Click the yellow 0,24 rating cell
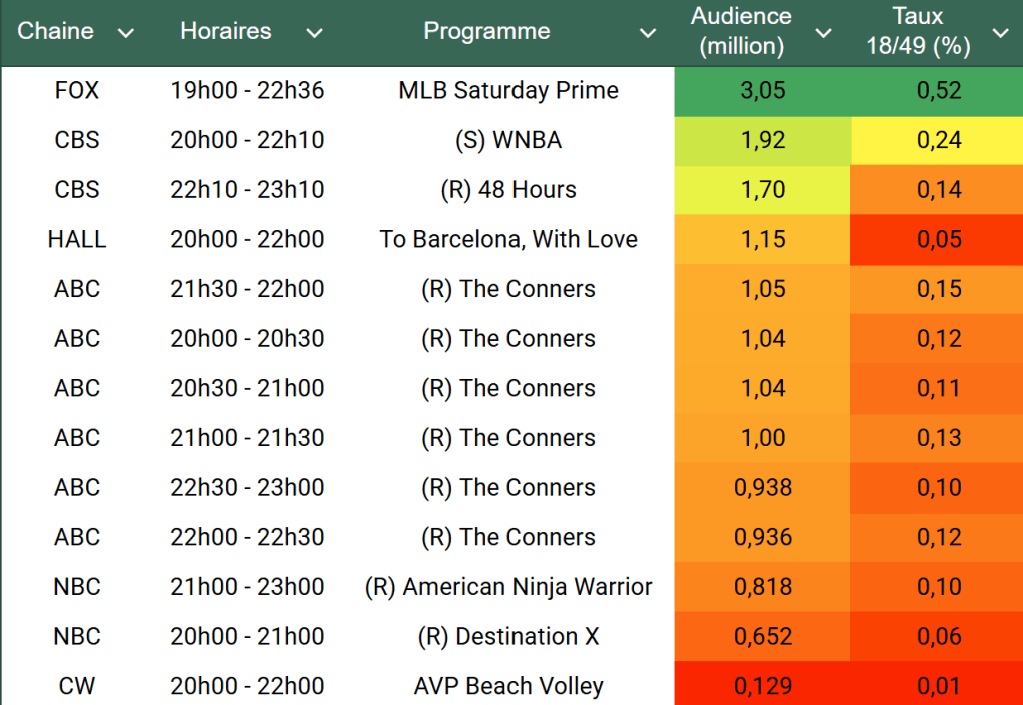 pyautogui.click(x=938, y=140)
